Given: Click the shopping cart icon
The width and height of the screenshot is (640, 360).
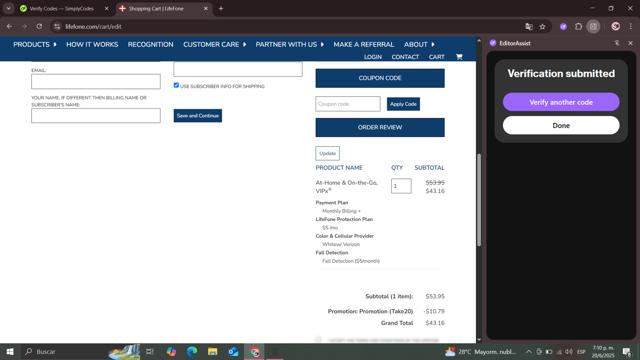Looking at the screenshot, I should [x=459, y=57].
